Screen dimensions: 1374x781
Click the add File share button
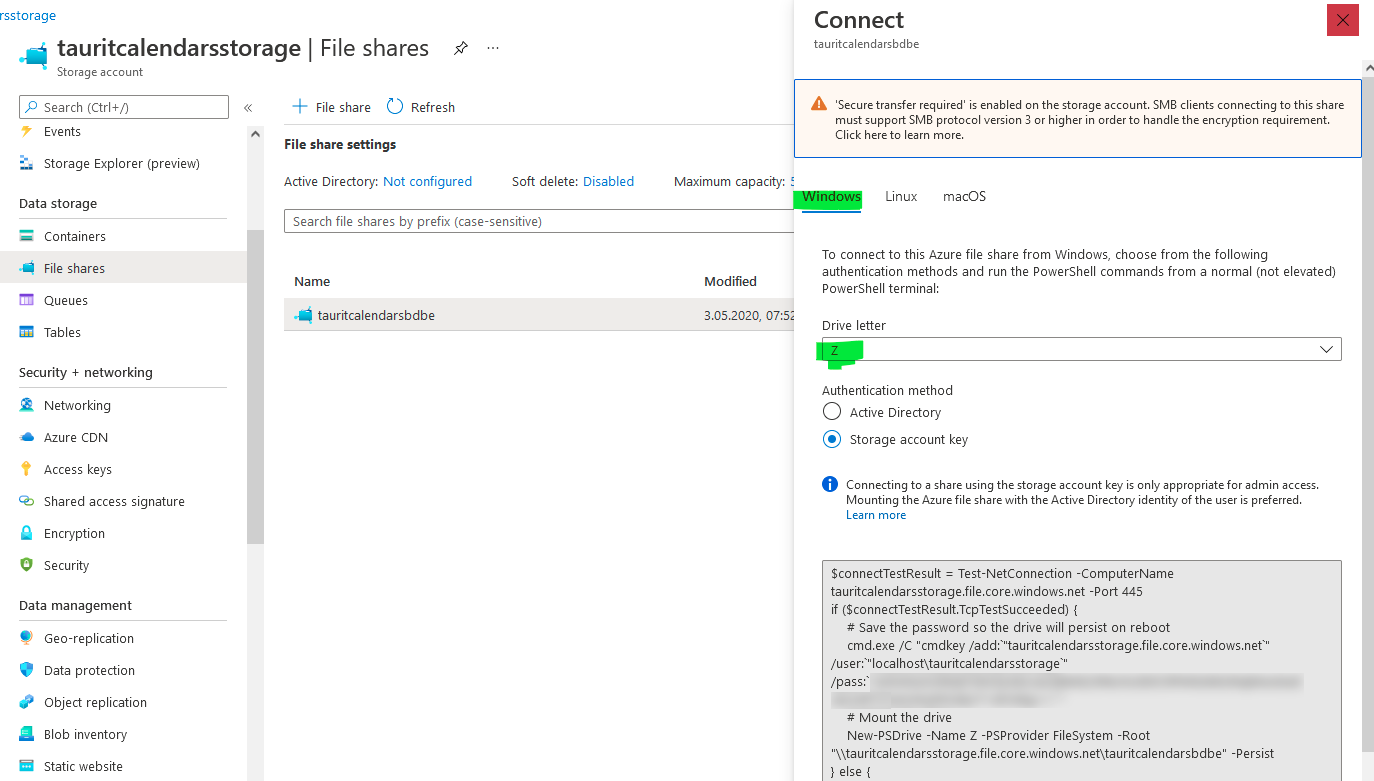click(x=331, y=108)
